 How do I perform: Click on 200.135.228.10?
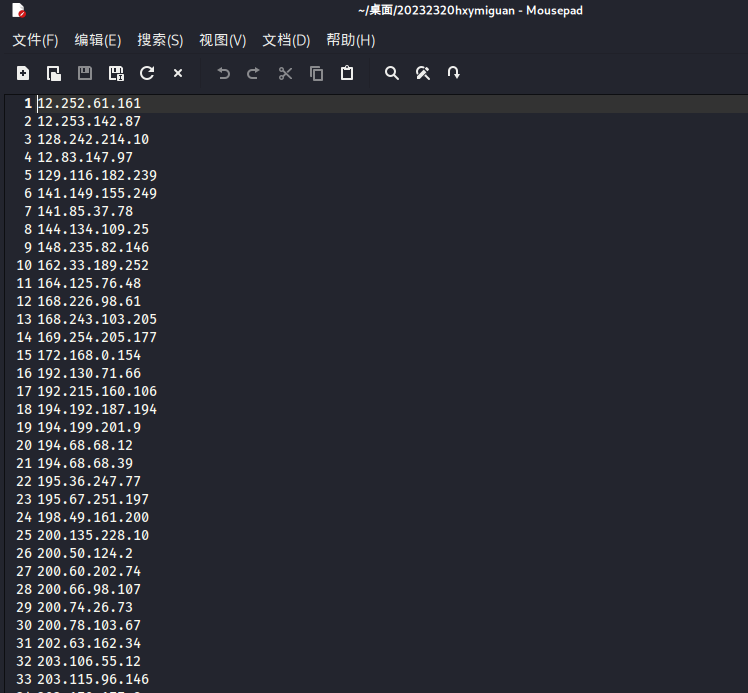point(93,536)
